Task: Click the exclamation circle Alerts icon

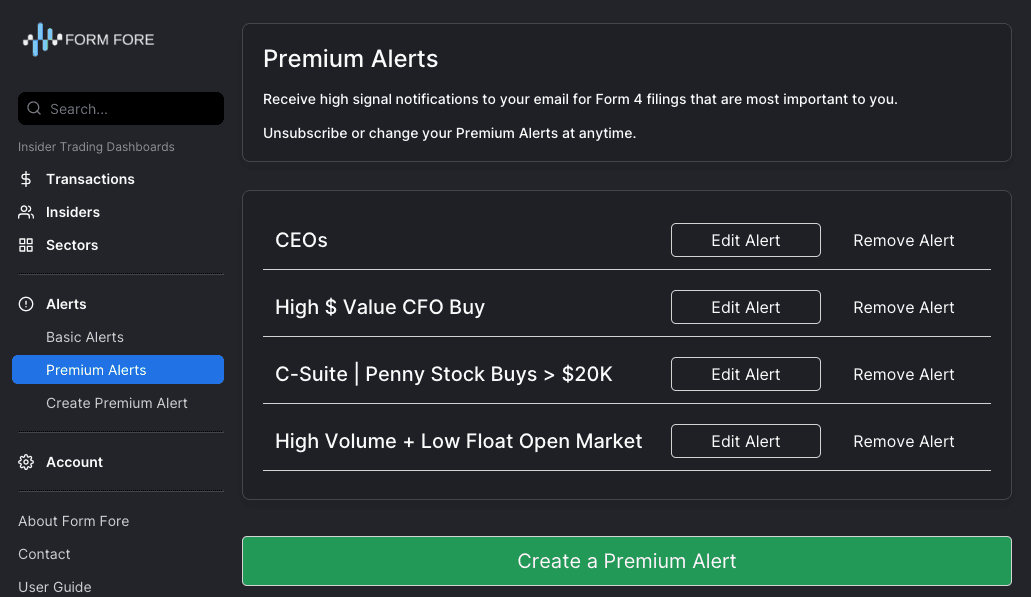Action: 26,304
